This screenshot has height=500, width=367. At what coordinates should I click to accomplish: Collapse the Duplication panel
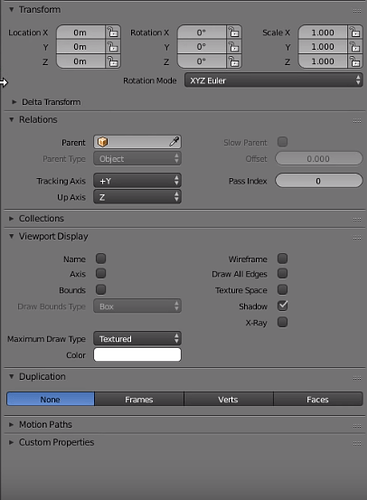12,377
